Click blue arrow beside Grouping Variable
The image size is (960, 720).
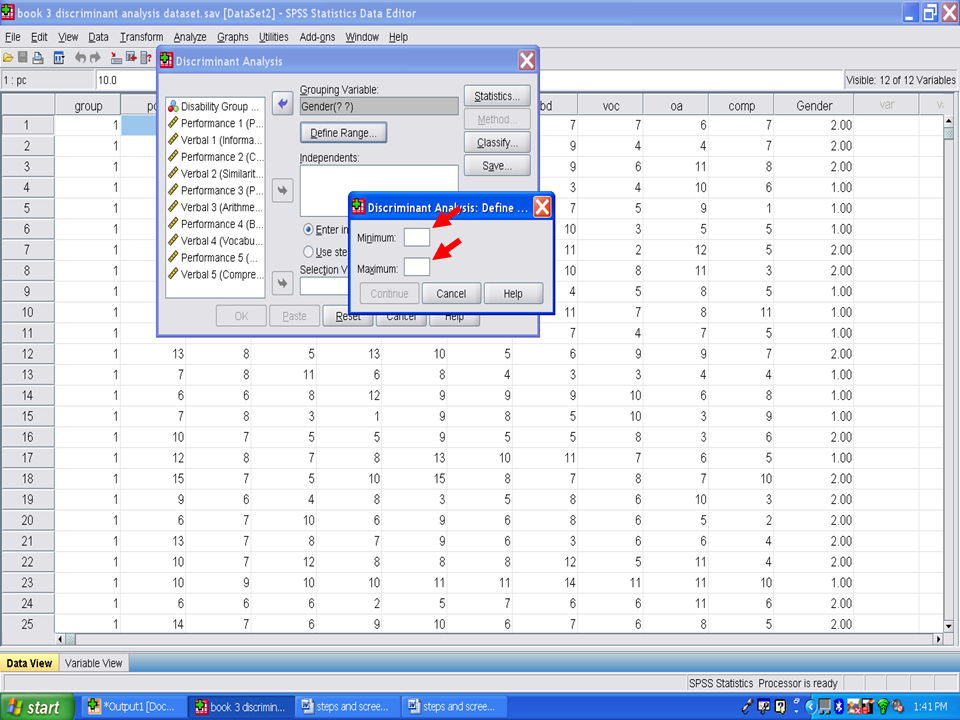coord(282,105)
